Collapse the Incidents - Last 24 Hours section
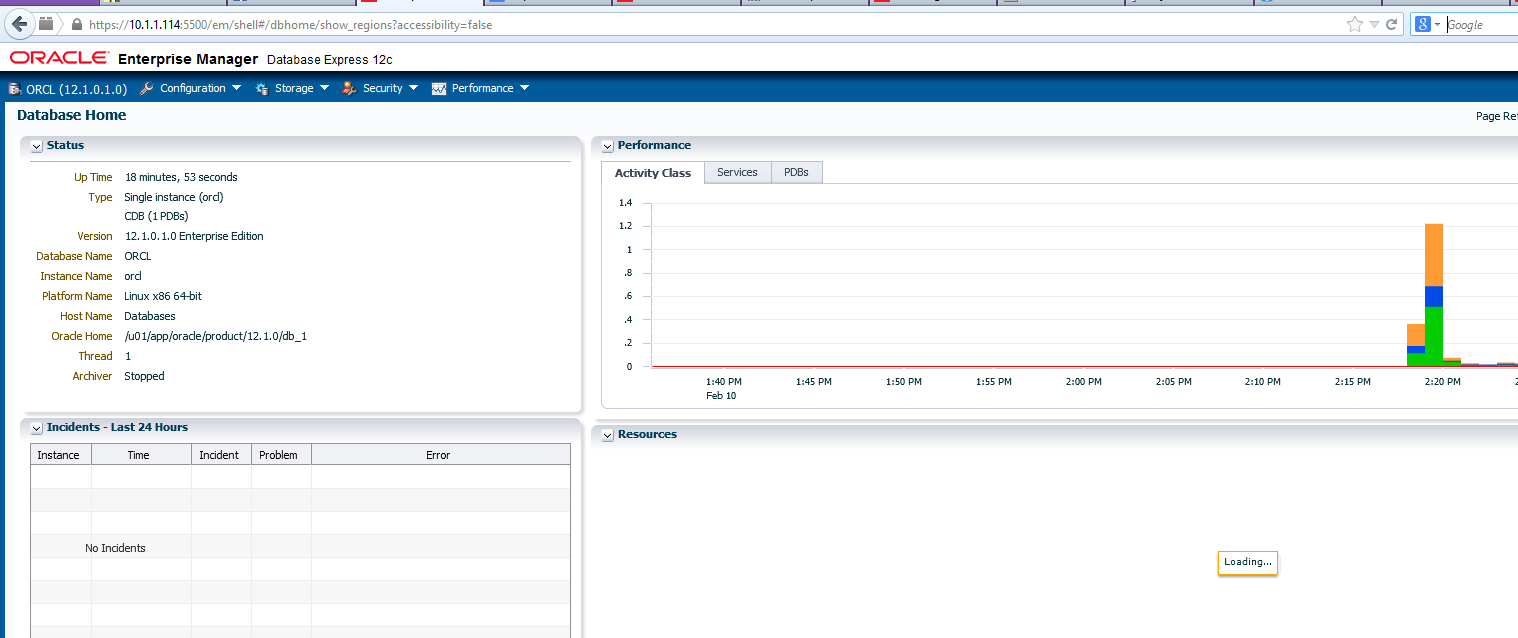 [37, 428]
